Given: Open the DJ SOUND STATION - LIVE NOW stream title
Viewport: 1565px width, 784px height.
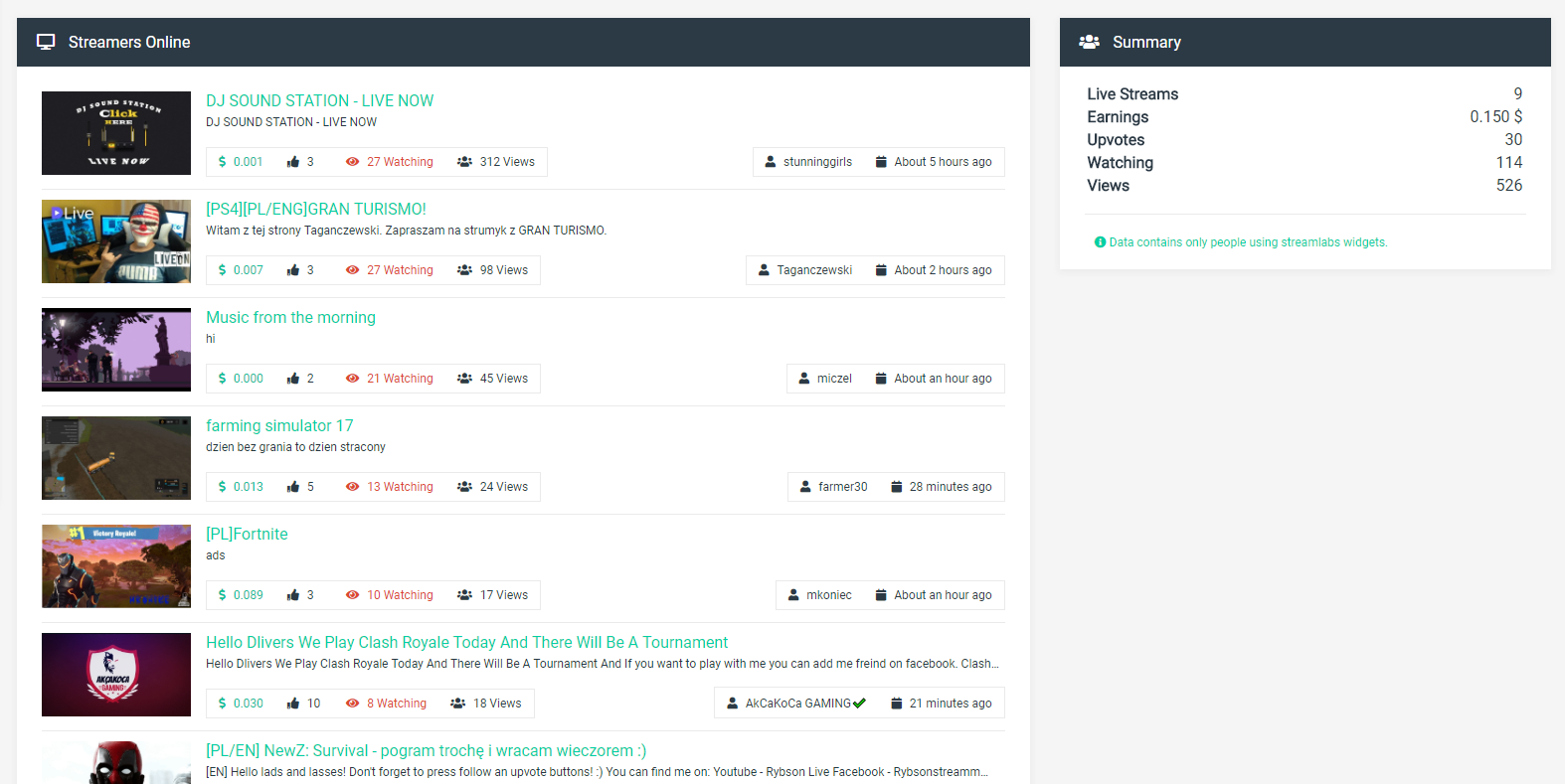Looking at the screenshot, I should [x=319, y=100].
